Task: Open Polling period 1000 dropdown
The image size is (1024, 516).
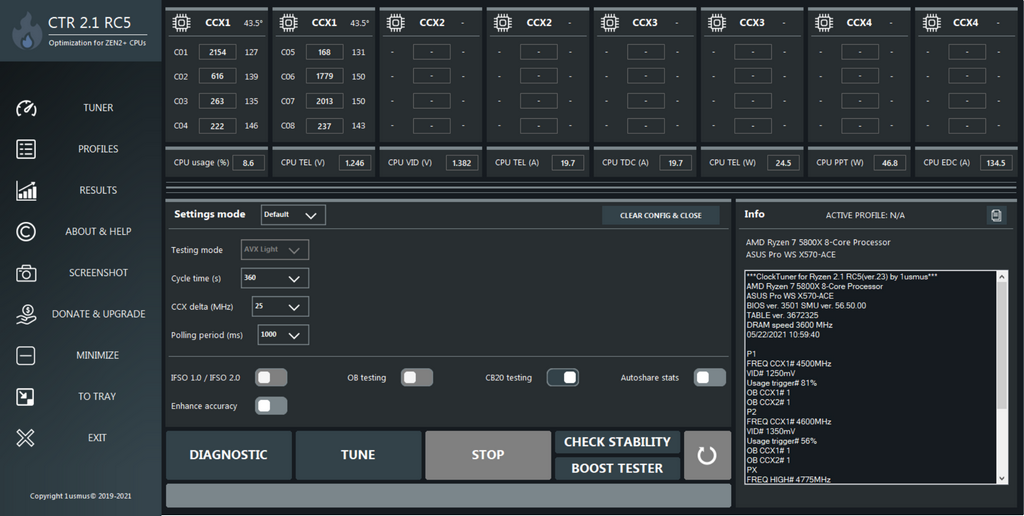Action: point(283,334)
